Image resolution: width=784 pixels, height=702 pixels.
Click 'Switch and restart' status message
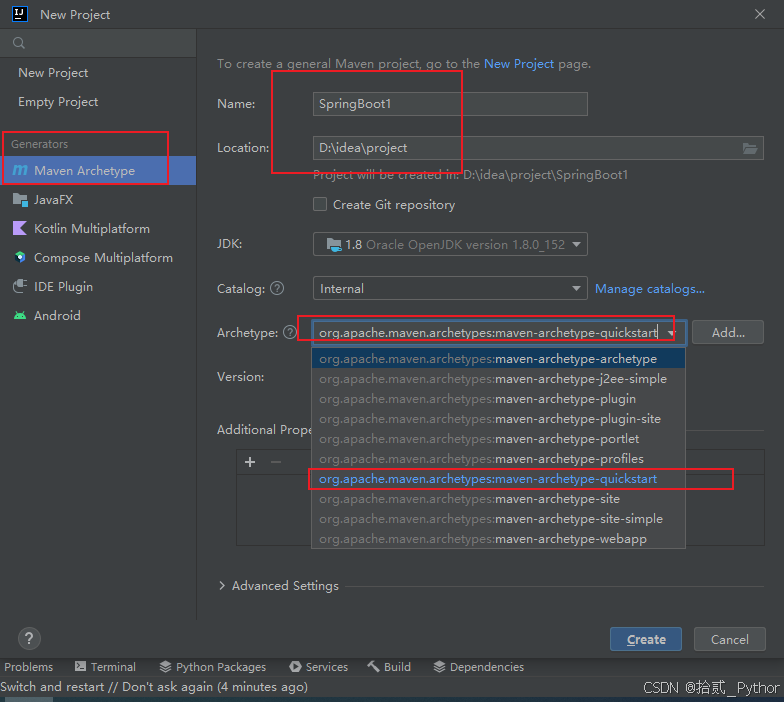click(154, 687)
